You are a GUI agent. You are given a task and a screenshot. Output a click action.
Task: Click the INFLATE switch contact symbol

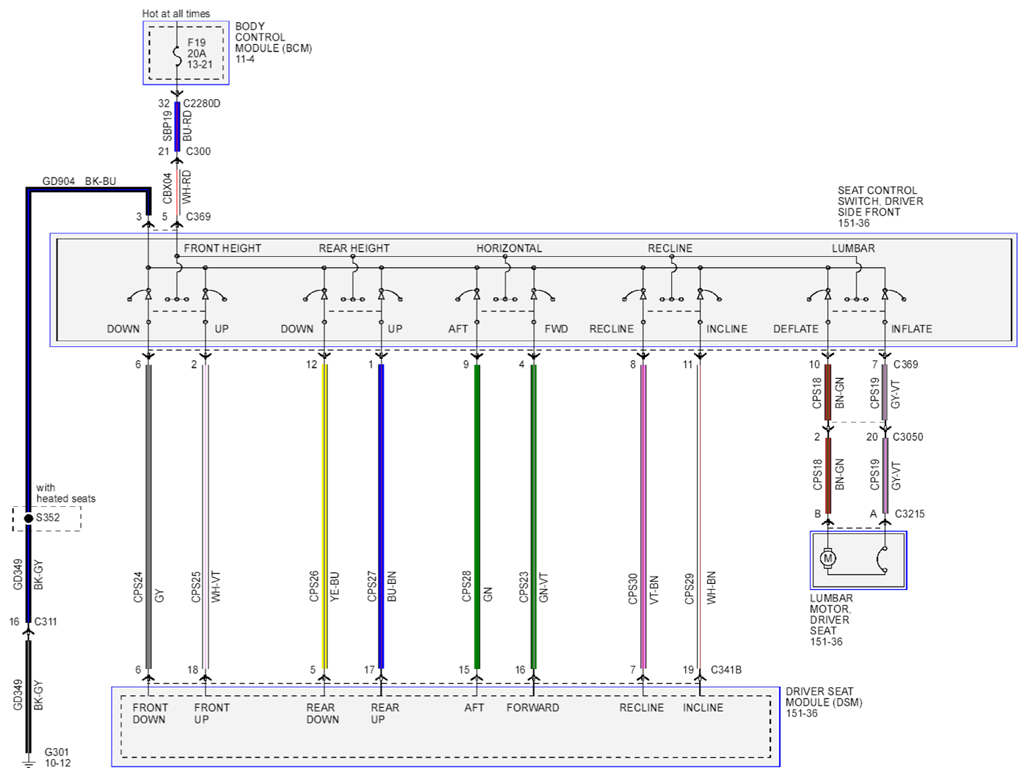tap(895, 295)
